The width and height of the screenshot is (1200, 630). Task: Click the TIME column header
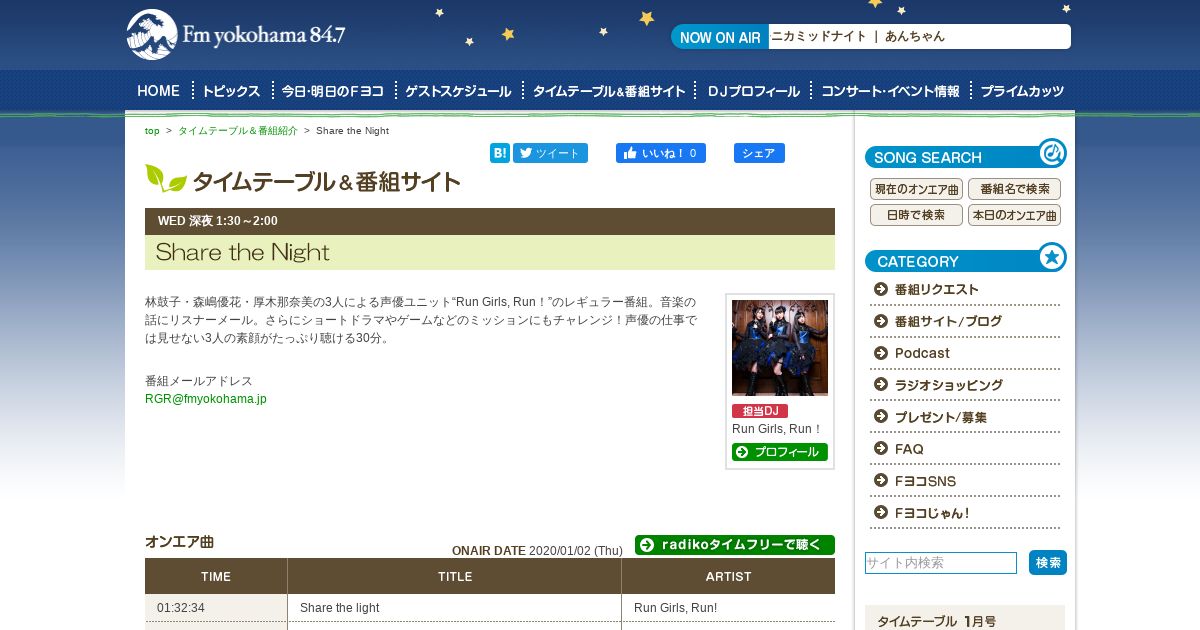216,577
